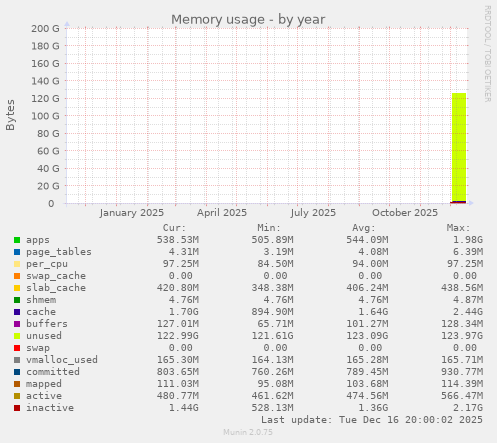Image resolution: width=497 pixels, height=443 pixels.
Task: Click the 'slab_cache' legend label
Action: tap(56, 288)
